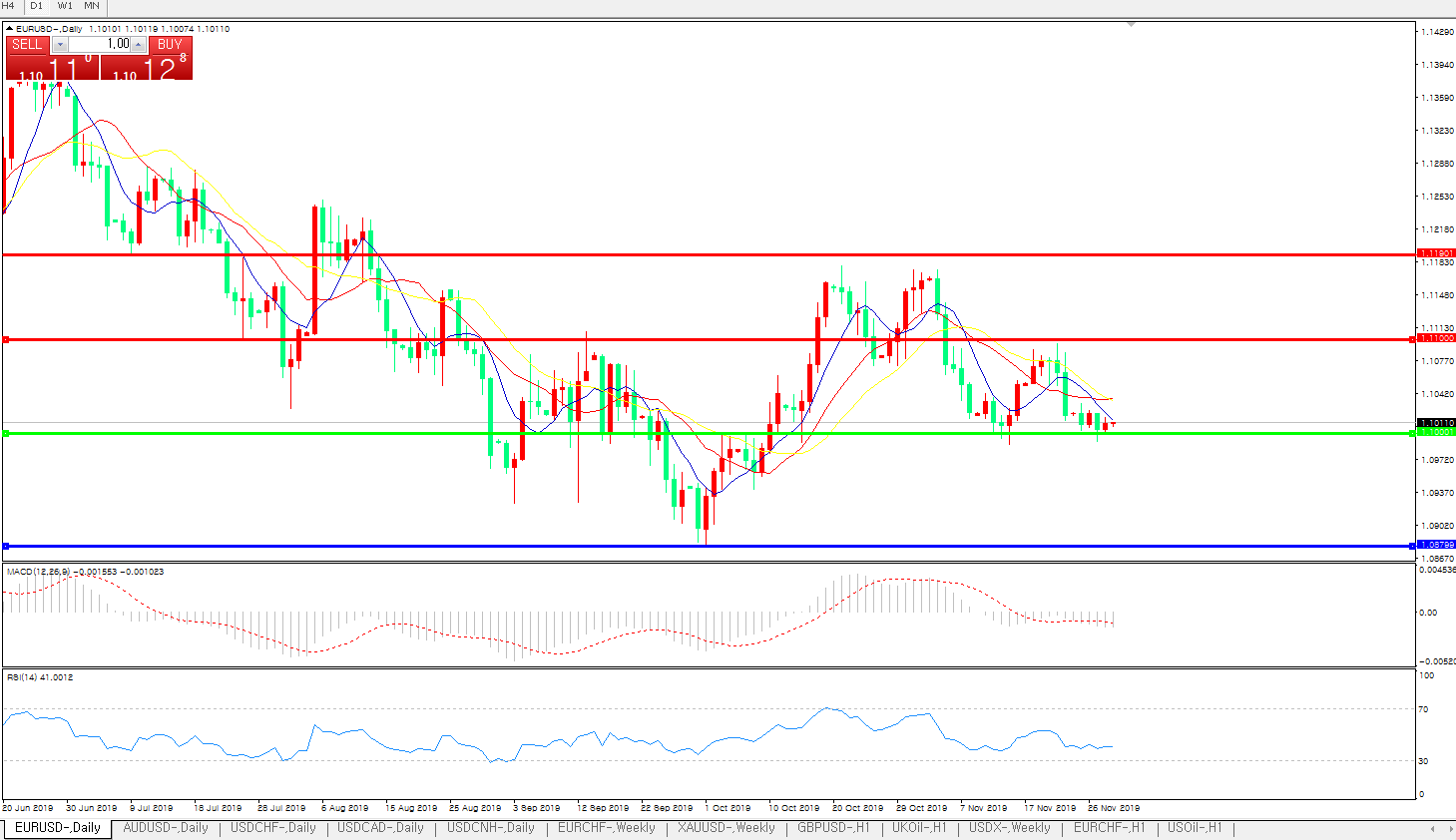Switch to USDX-,Weekly chart tab
The height and width of the screenshot is (840, 1456).
pos(1009,828)
